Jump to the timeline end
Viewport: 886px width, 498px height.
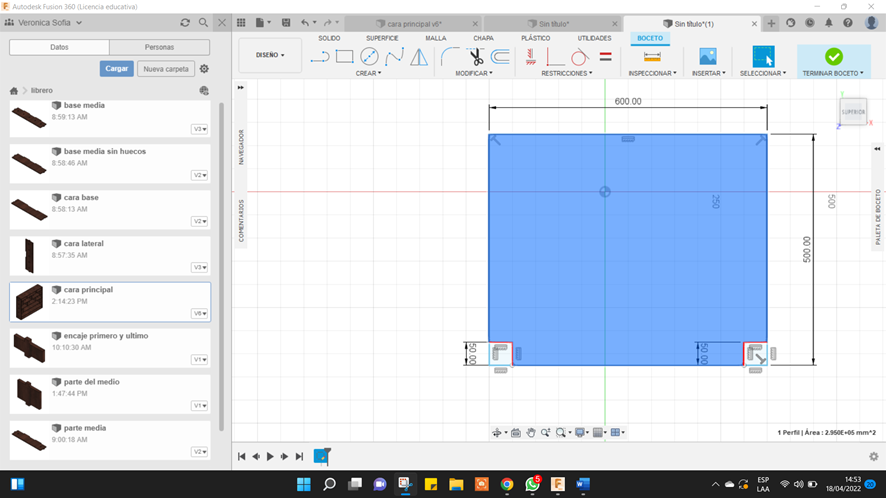coord(299,456)
